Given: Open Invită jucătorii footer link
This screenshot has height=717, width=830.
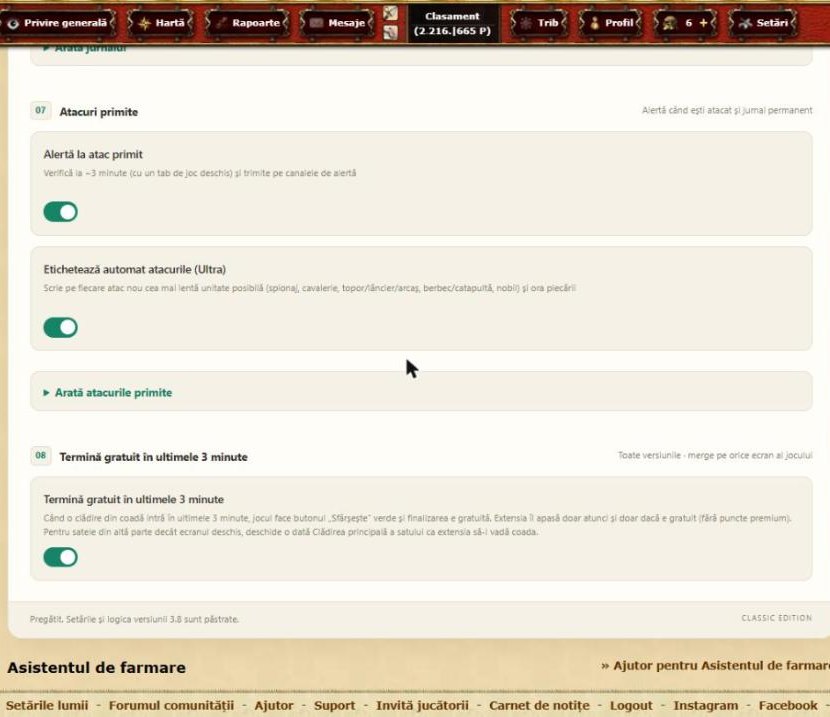Looking at the screenshot, I should tap(422, 705).
